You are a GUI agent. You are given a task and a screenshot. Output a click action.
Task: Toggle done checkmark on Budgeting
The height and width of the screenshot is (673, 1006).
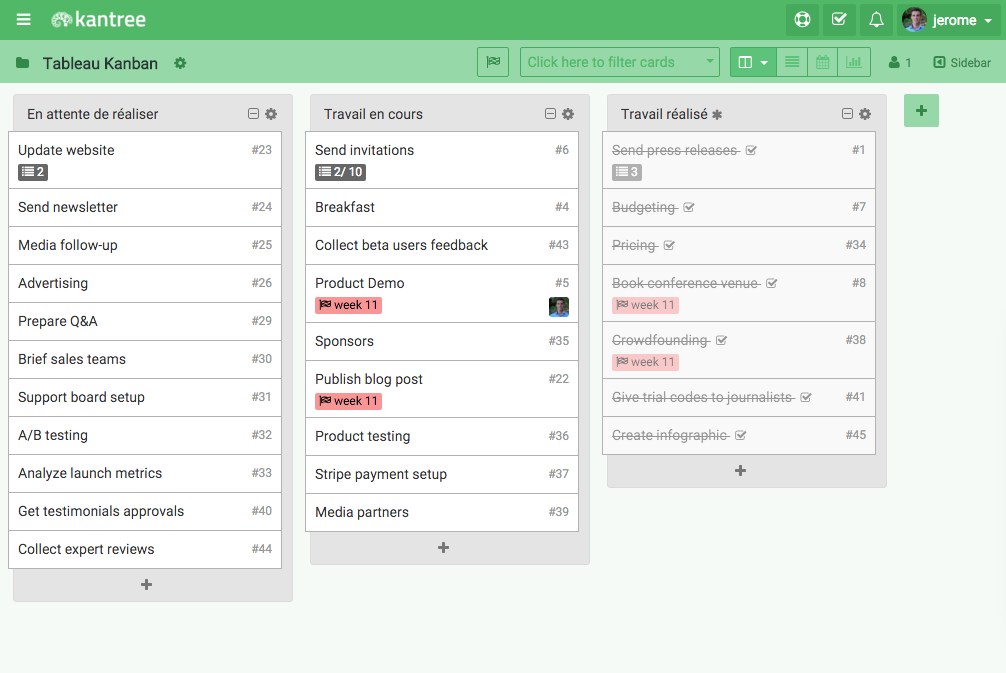pyautogui.click(x=689, y=207)
